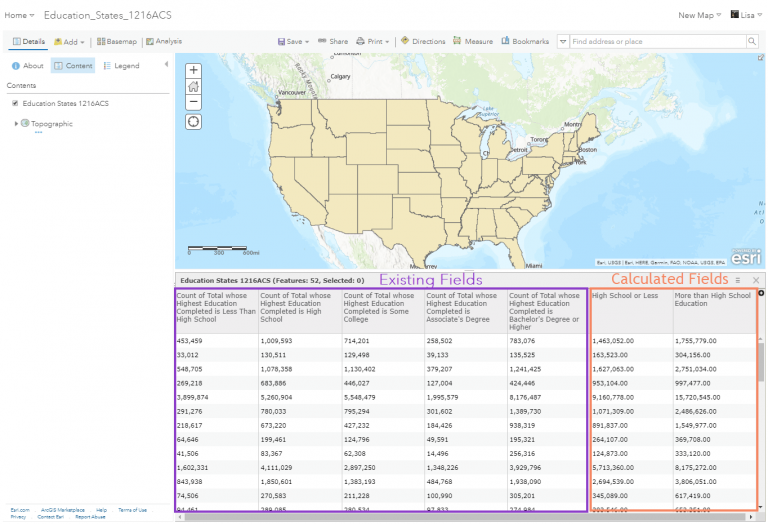Viewport: 768px width, 524px height.
Task: Open the Lisa account menu
Action: point(746,15)
